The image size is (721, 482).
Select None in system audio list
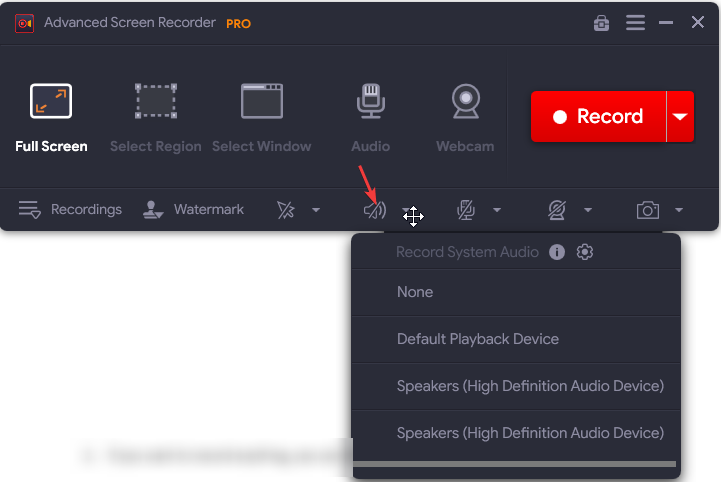[x=415, y=292]
